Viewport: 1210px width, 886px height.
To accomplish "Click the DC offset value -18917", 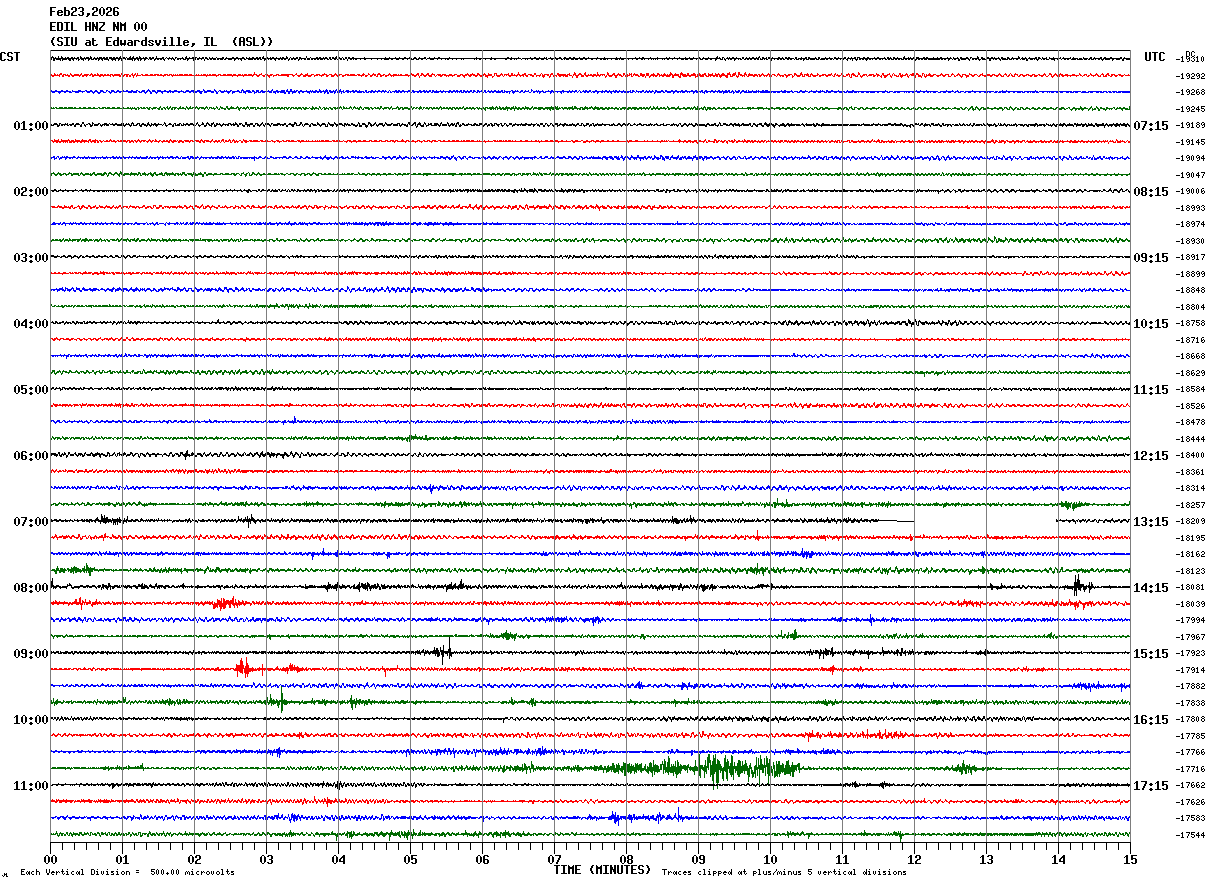I will 1191,258.
